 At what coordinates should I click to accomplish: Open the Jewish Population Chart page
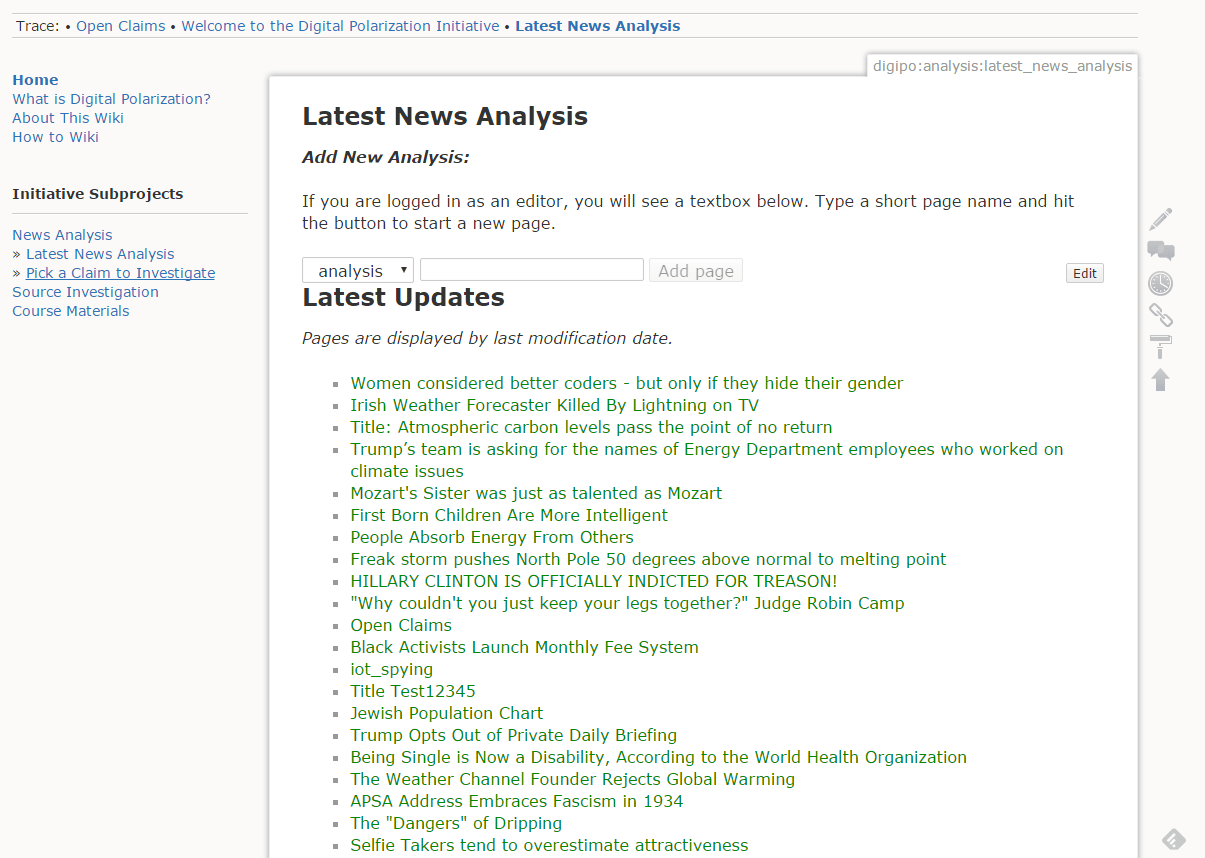[x=446, y=713]
